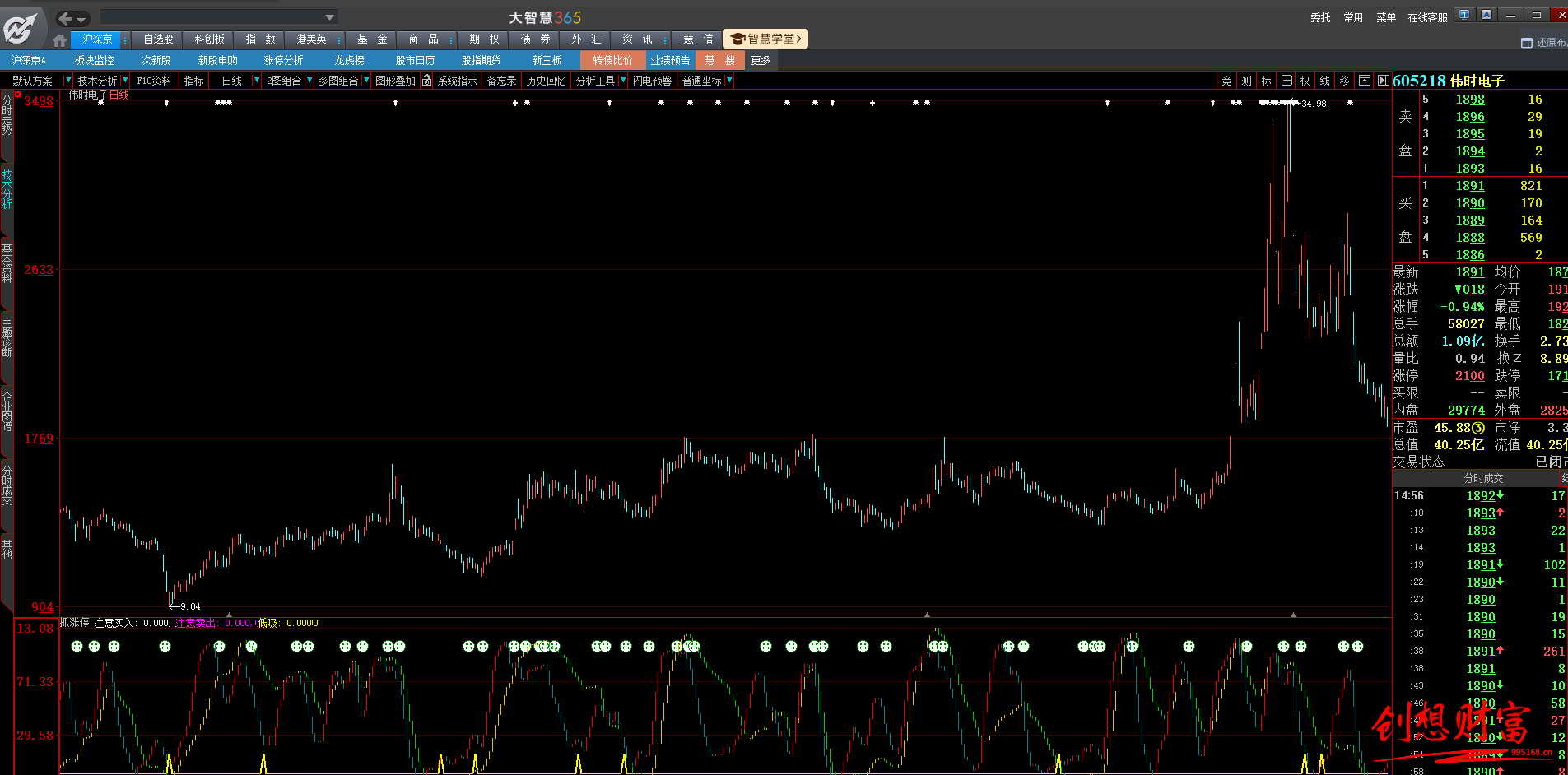
Task: Expand the 默认方案 dropdown arrow
Action: click(x=68, y=80)
